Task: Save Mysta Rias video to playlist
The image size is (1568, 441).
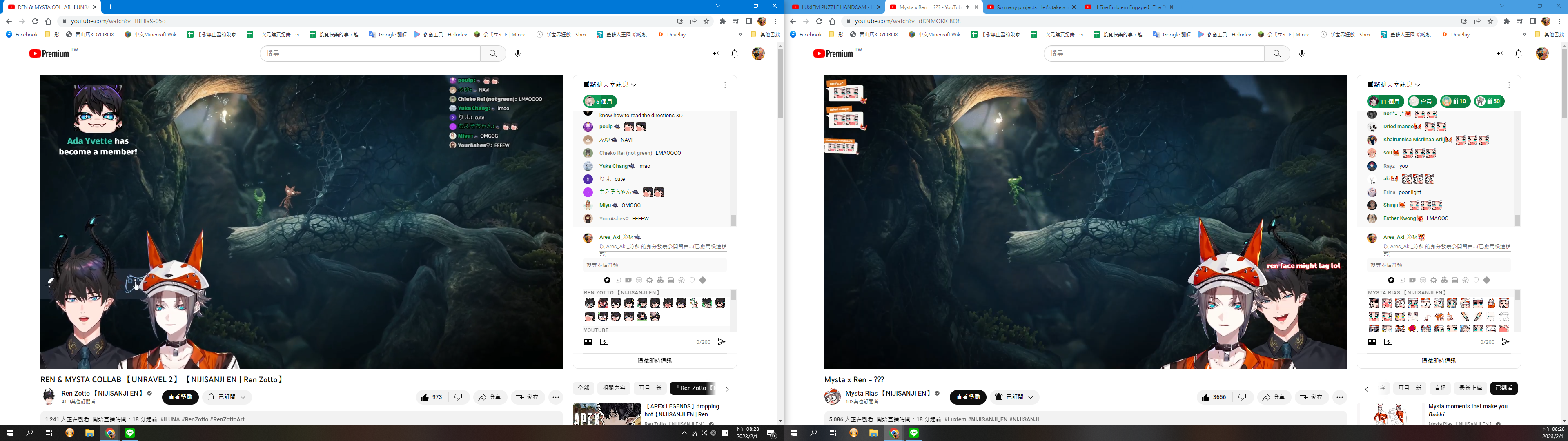Action: (1311, 397)
